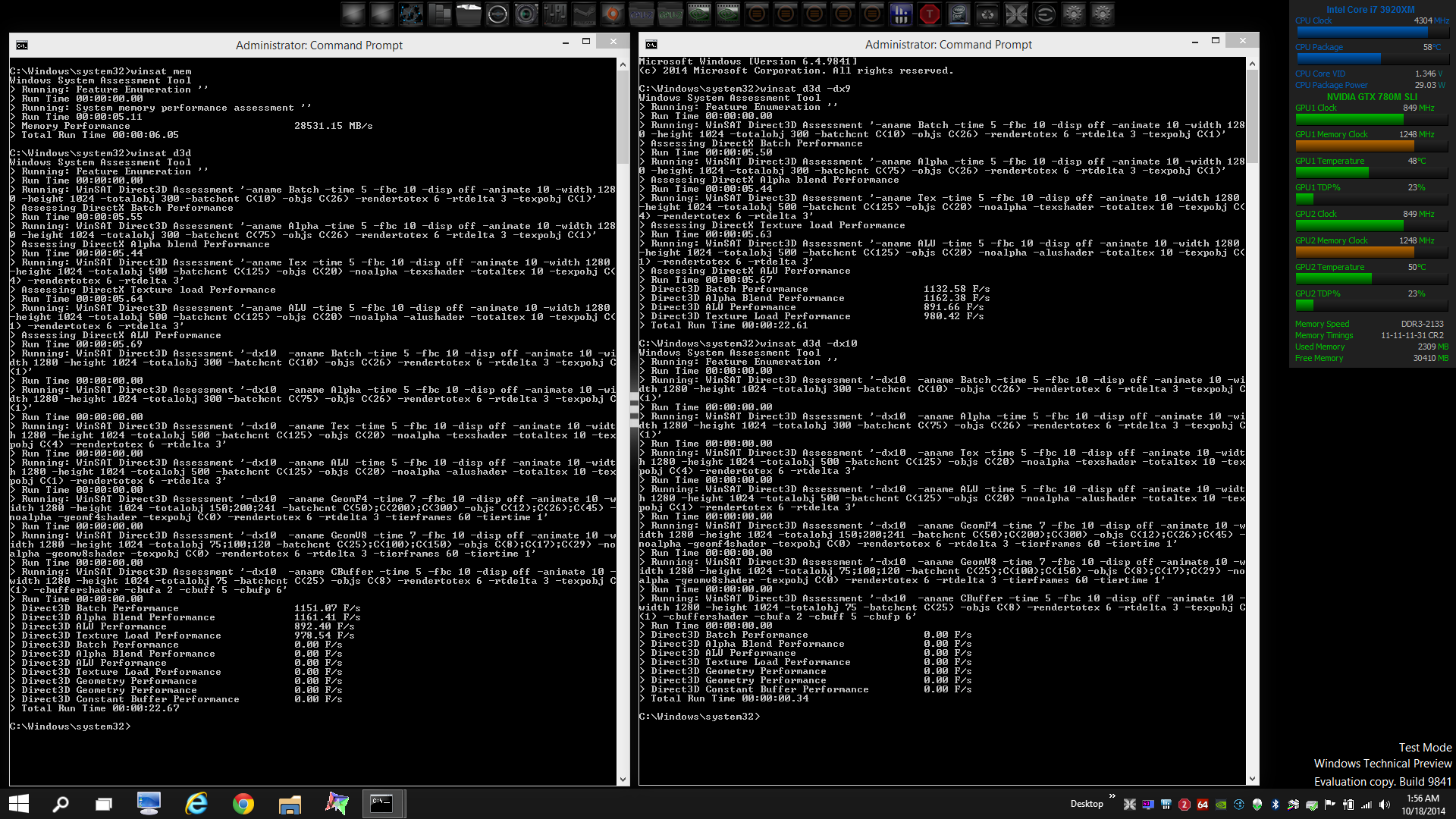Maximize the right Command Prompt window

1216,41
